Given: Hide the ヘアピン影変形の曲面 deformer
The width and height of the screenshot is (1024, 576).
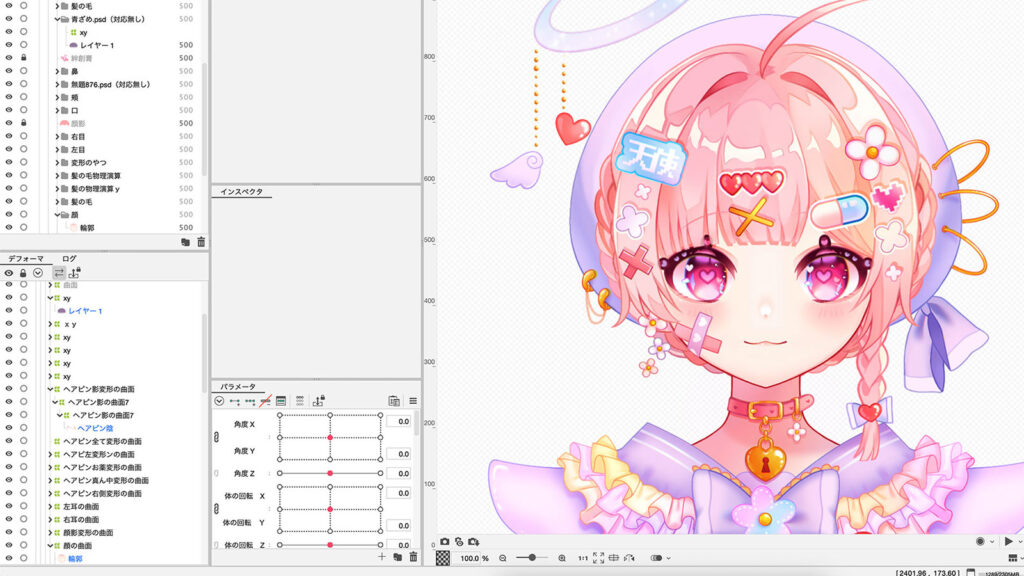Looking at the screenshot, I should click(8, 389).
